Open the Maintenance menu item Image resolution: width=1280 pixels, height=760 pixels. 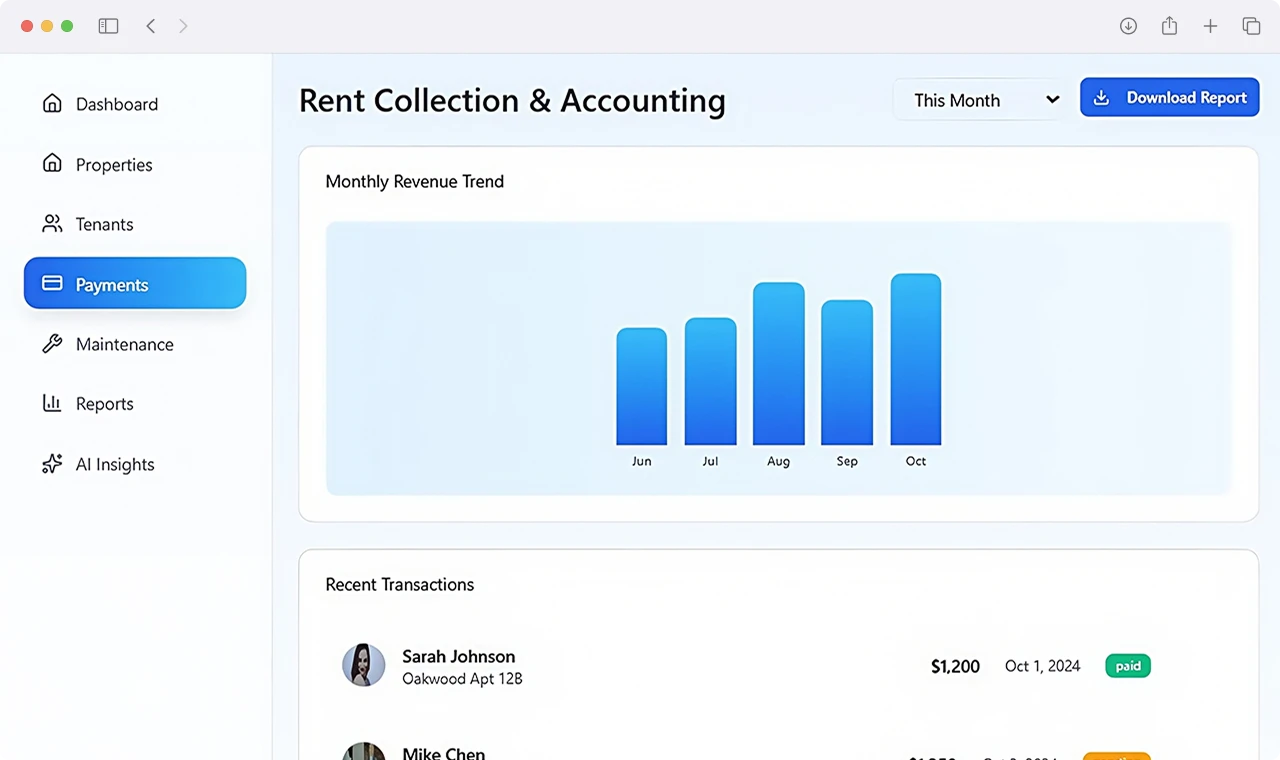pyautogui.click(x=135, y=344)
